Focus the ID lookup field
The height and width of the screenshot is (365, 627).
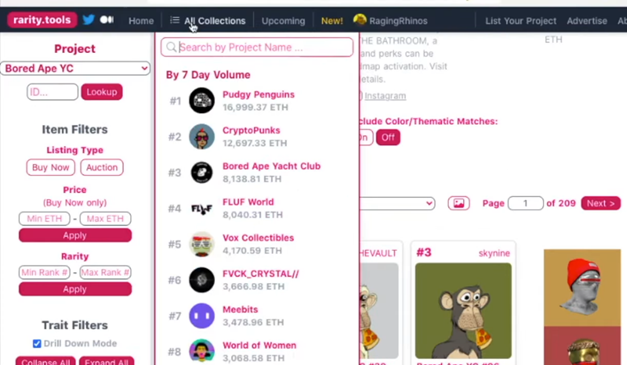(52, 92)
